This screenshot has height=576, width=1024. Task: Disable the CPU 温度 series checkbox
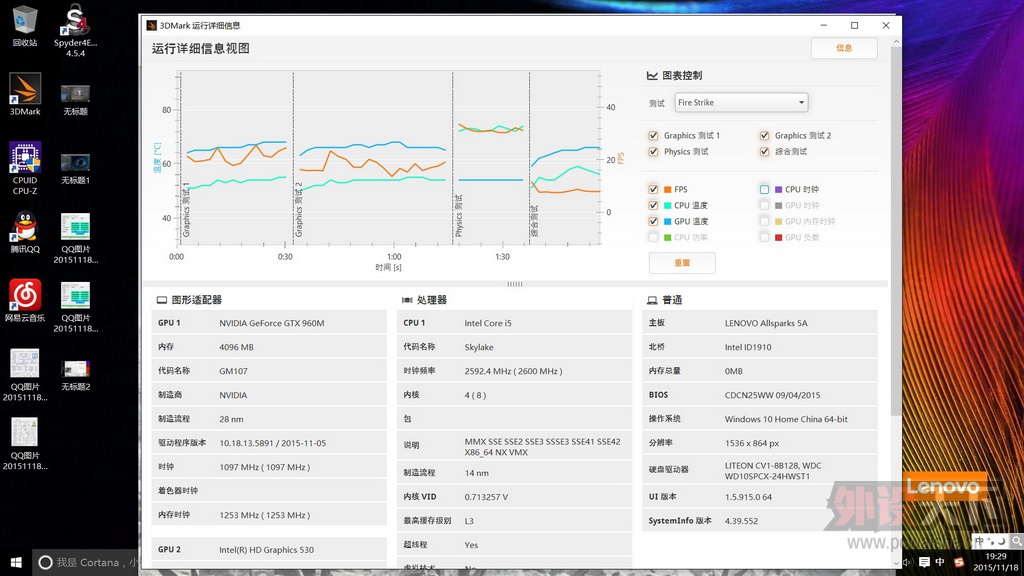point(653,205)
